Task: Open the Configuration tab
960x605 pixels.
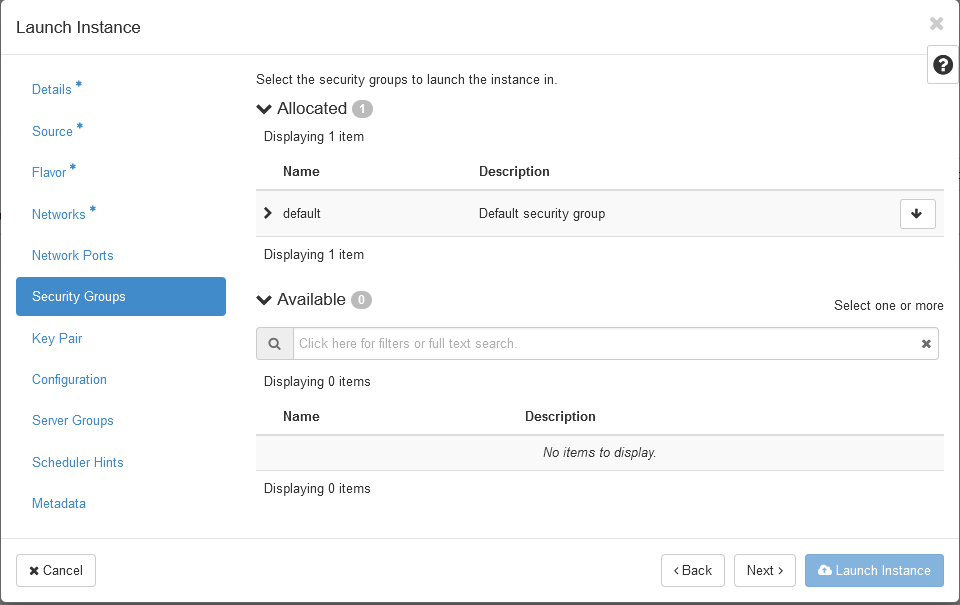Action: 69,379
